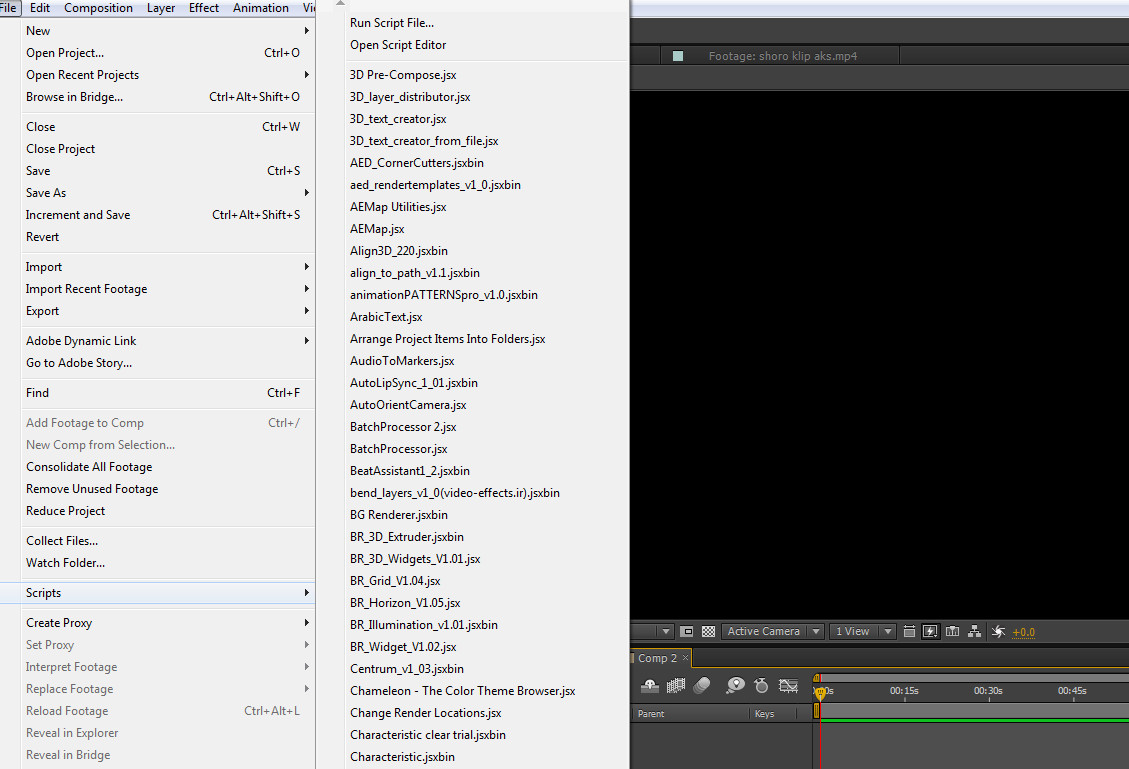Launch AudioToMarkers.jsx script
This screenshot has width=1129, height=769.
click(x=487, y=361)
